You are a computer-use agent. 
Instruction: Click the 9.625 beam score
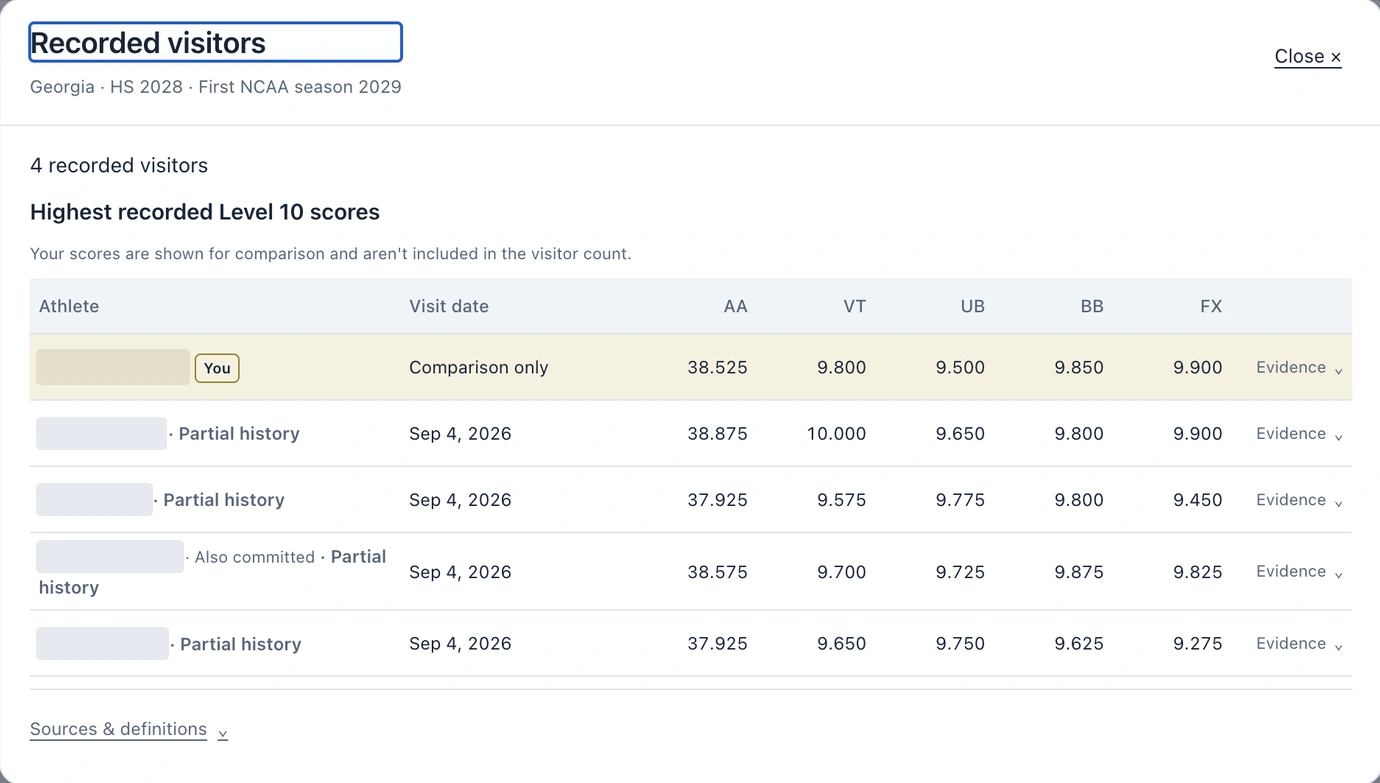(1079, 644)
